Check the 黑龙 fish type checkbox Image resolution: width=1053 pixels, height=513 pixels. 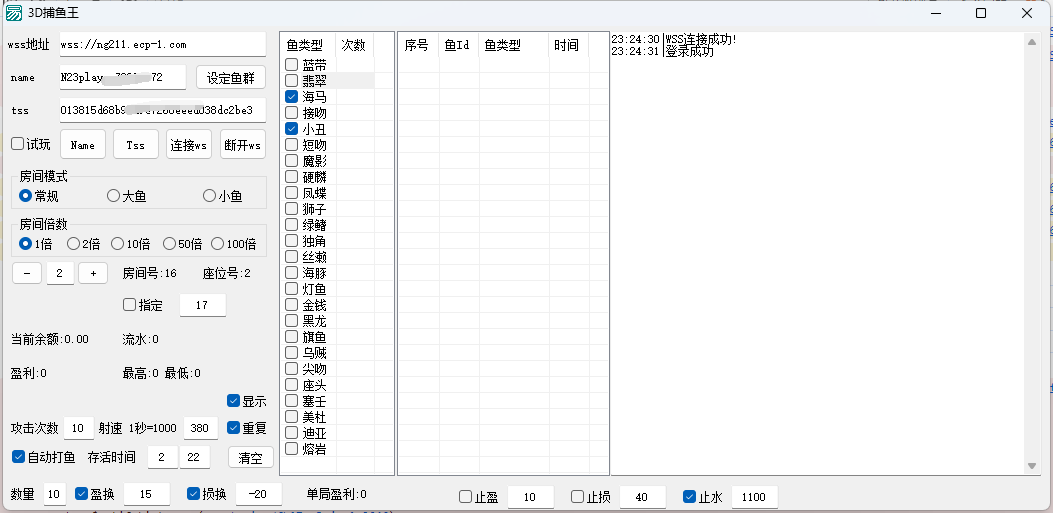point(291,321)
